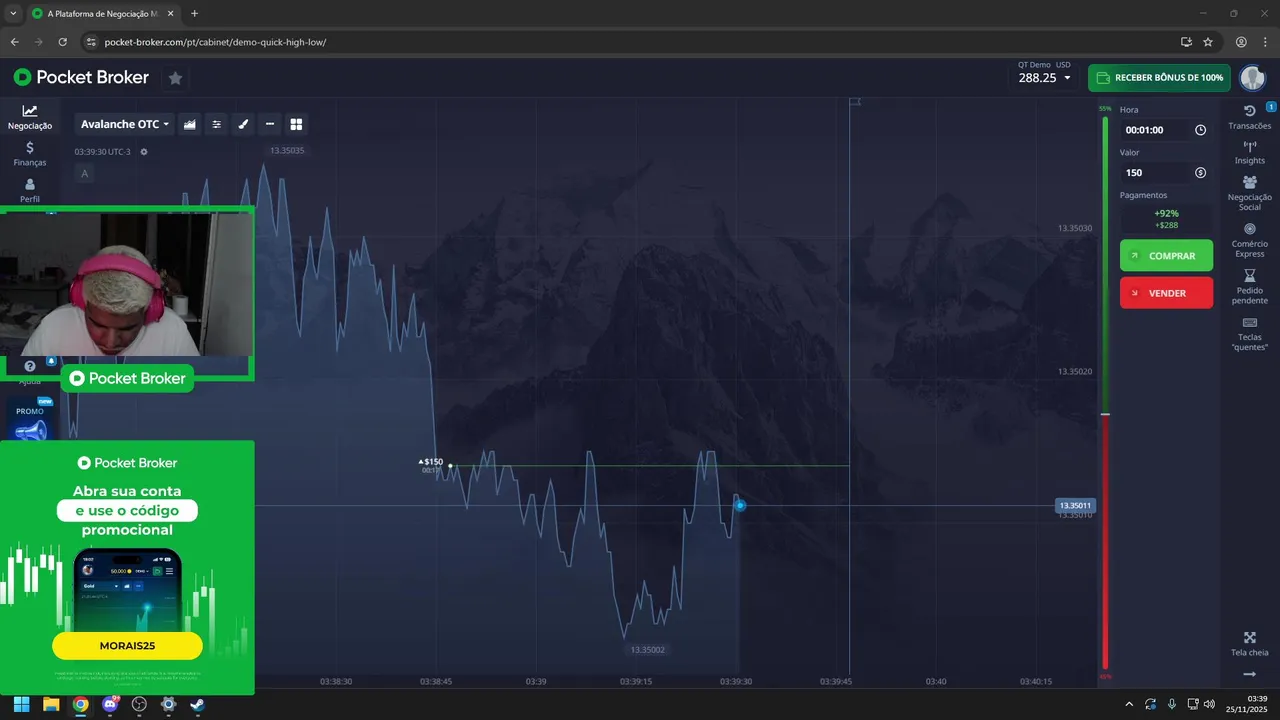Switch to Tela cheia fullscreen mode
The height and width of the screenshot is (720, 1280).
coord(1249,644)
